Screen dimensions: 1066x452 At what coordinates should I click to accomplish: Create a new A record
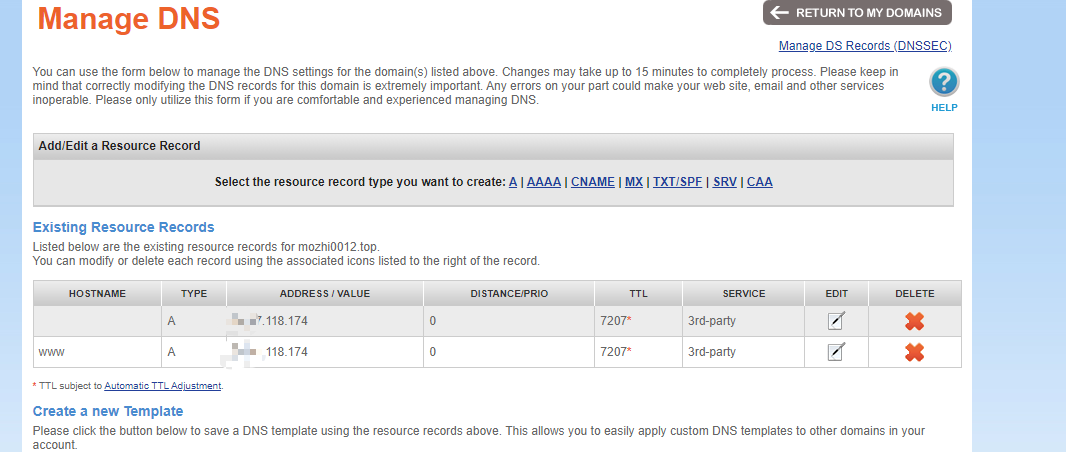(x=513, y=182)
